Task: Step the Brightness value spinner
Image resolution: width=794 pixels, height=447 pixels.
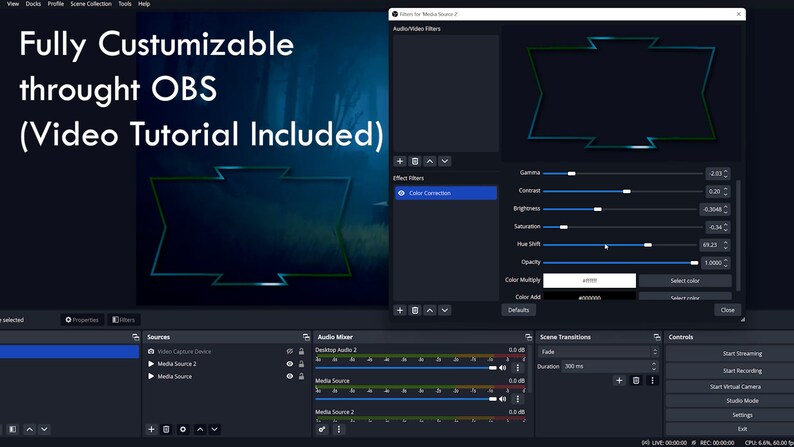Action: pyautogui.click(x=726, y=209)
